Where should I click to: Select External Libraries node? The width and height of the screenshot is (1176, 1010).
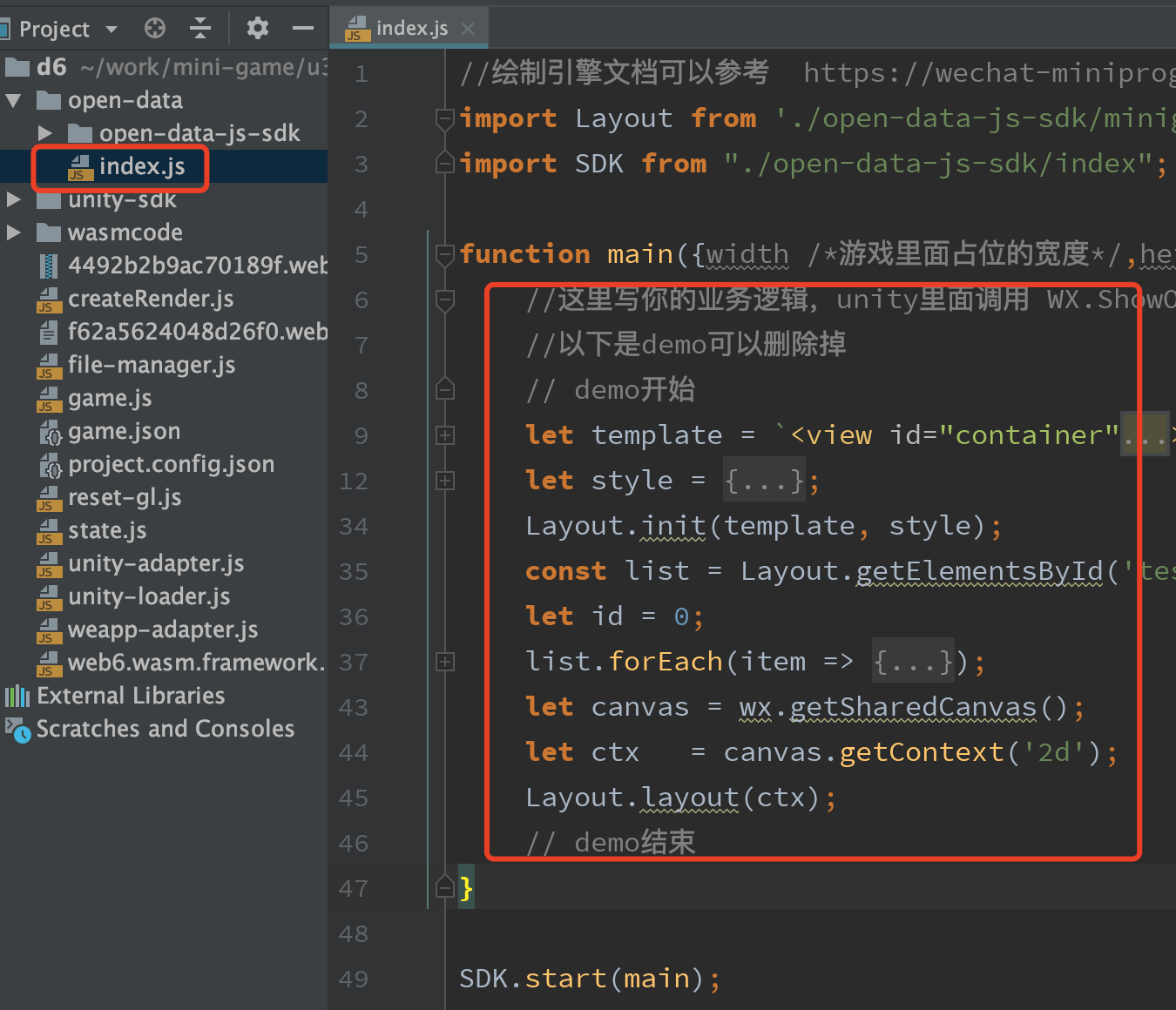pyautogui.click(x=131, y=696)
